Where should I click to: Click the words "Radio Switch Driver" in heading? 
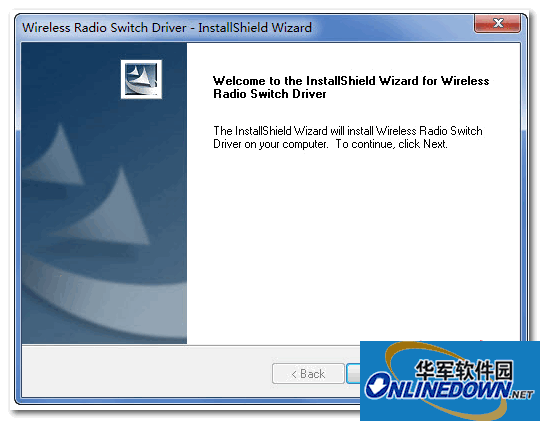click(x=270, y=94)
